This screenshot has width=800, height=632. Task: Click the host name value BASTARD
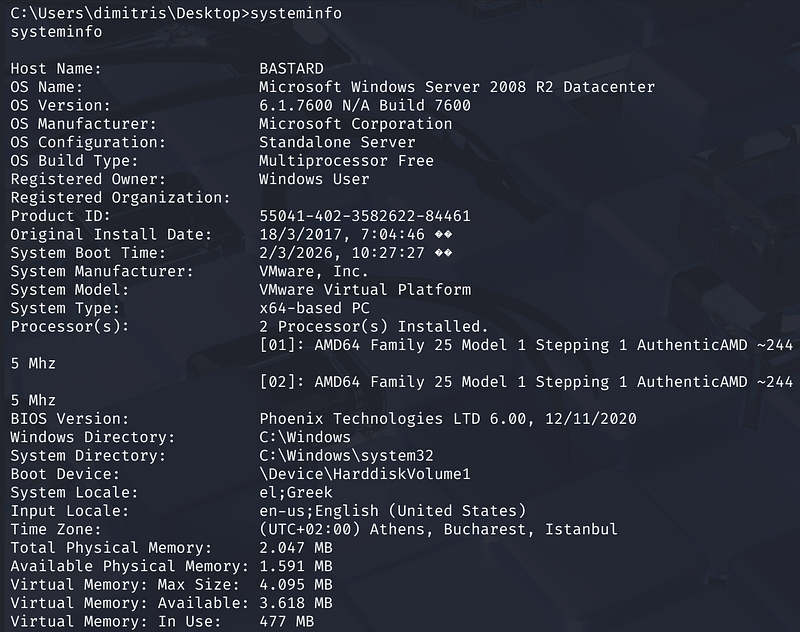pyautogui.click(x=291, y=69)
